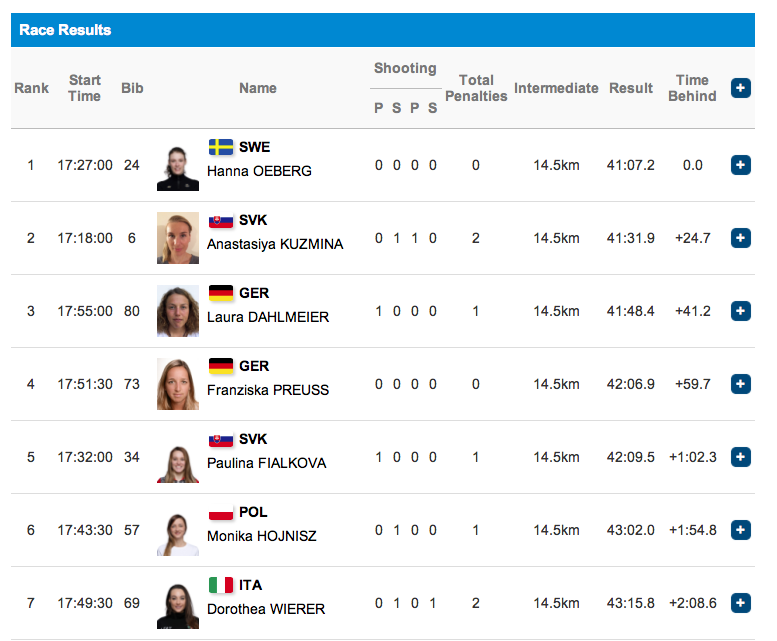
Task: Open Franziska PREUSS's portrait thumbnail
Action: (x=178, y=384)
